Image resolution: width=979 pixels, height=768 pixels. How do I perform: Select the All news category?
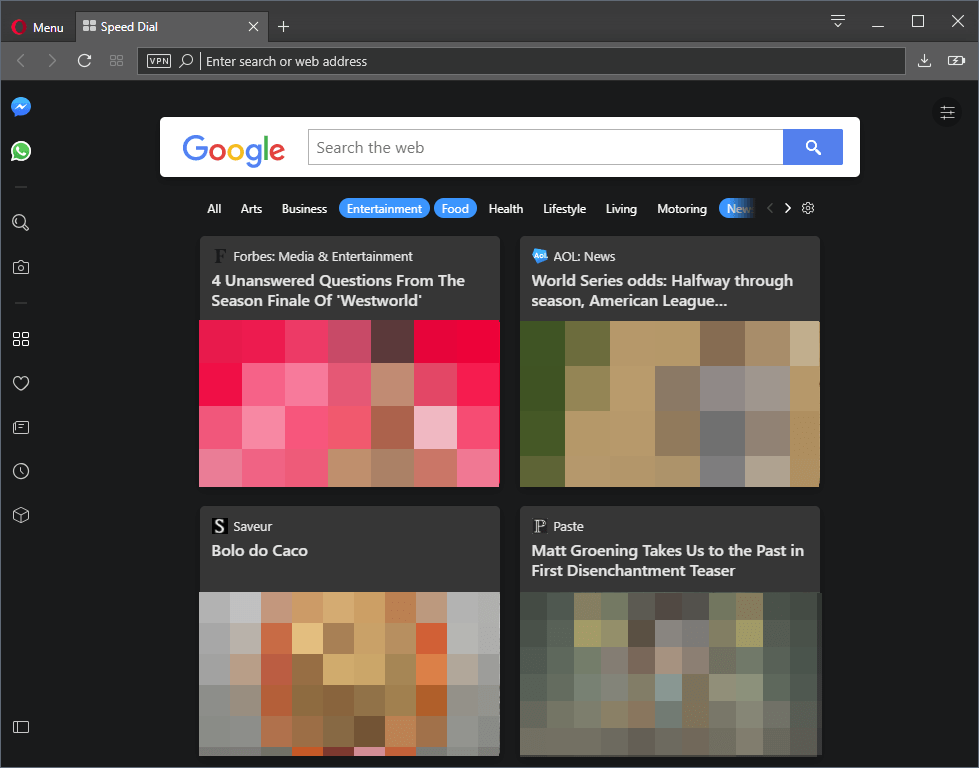coord(214,209)
